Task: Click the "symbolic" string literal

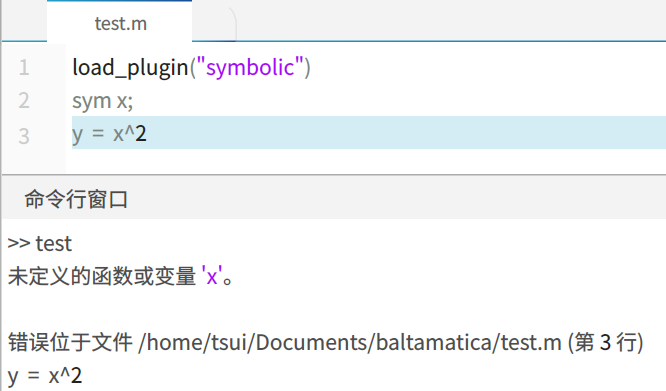Action: coord(250,67)
